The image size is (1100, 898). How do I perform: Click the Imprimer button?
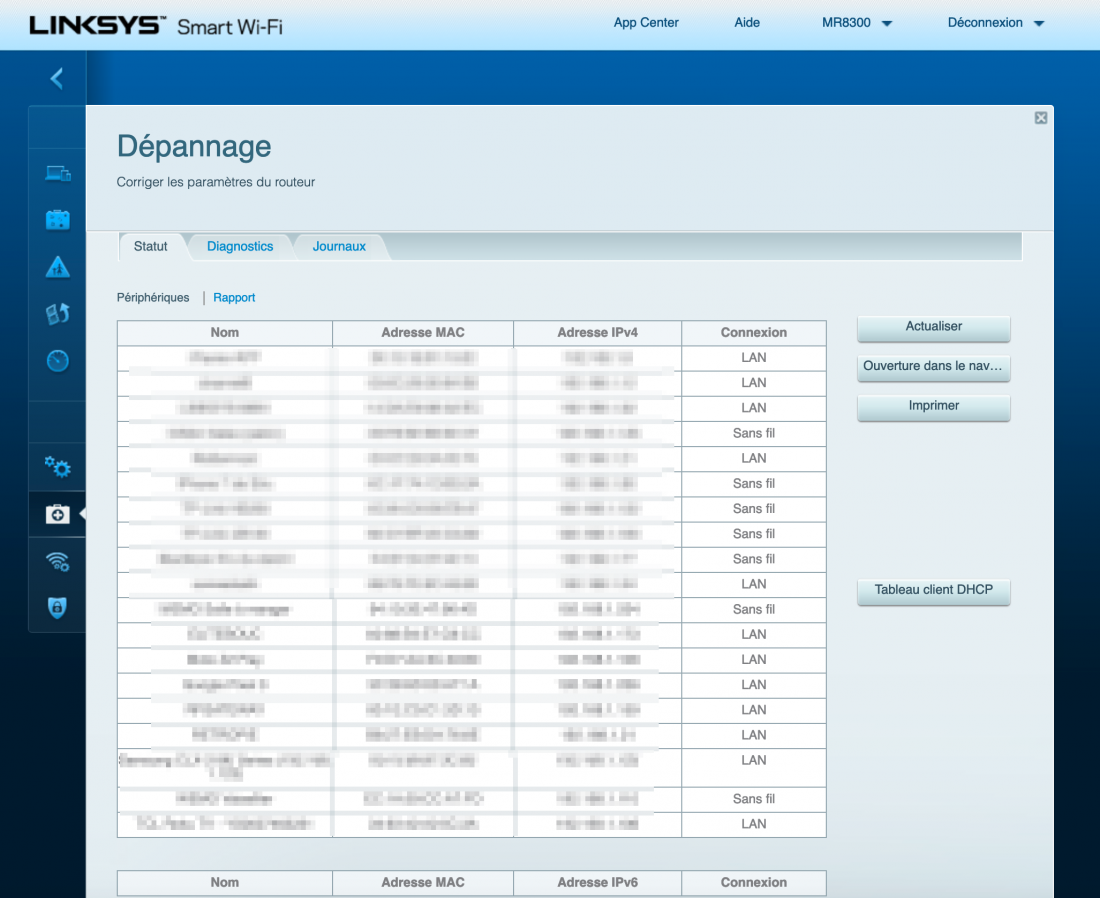click(x=933, y=406)
